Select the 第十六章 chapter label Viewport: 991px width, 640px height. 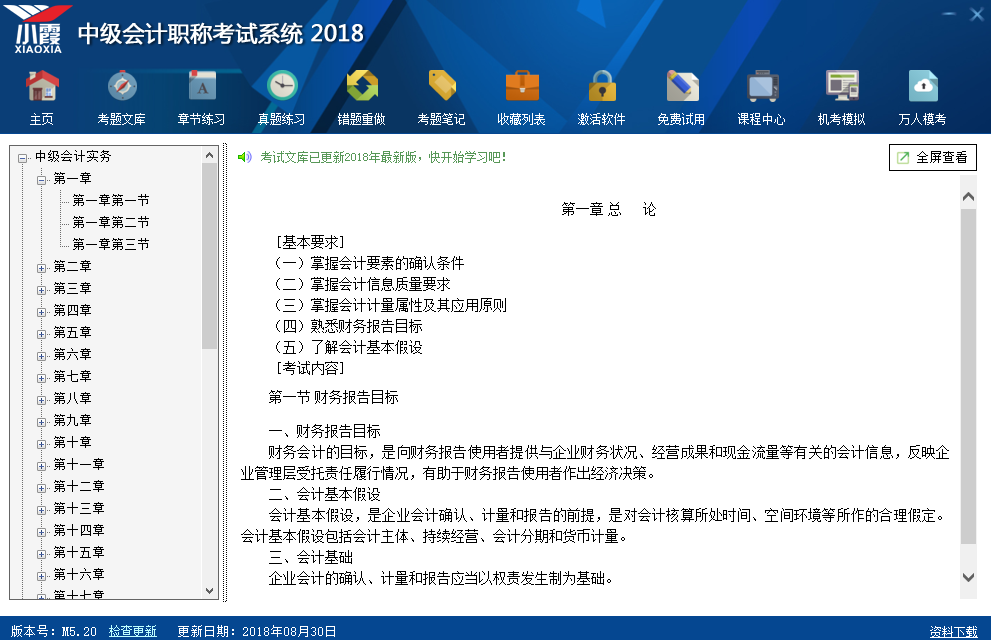point(78,574)
